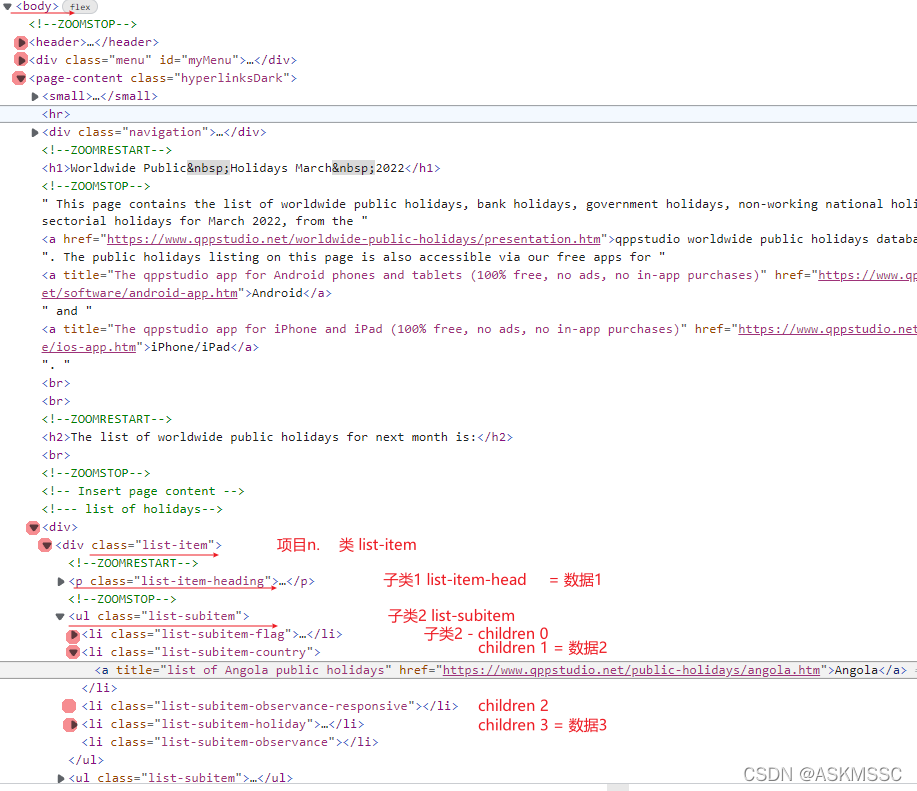Select the h2 next month list line
Viewport: 917px width, 791px height.
click(277, 437)
